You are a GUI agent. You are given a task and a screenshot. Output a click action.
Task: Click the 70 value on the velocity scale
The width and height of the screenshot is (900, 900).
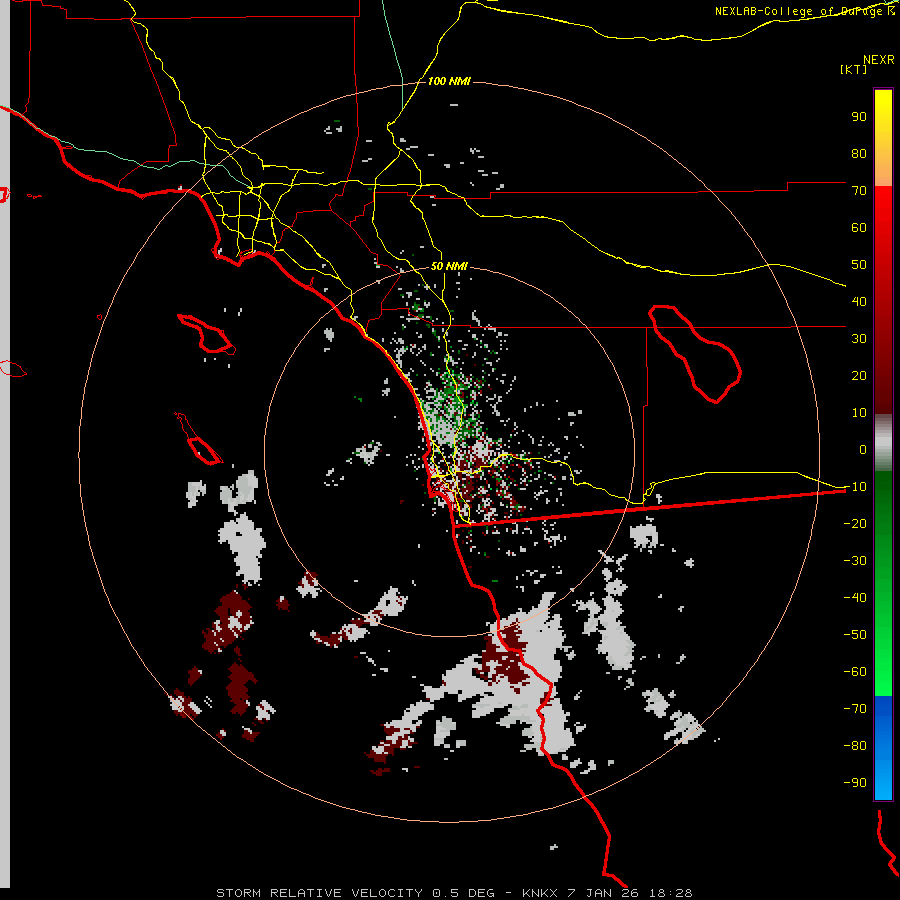click(x=859, y=191)
